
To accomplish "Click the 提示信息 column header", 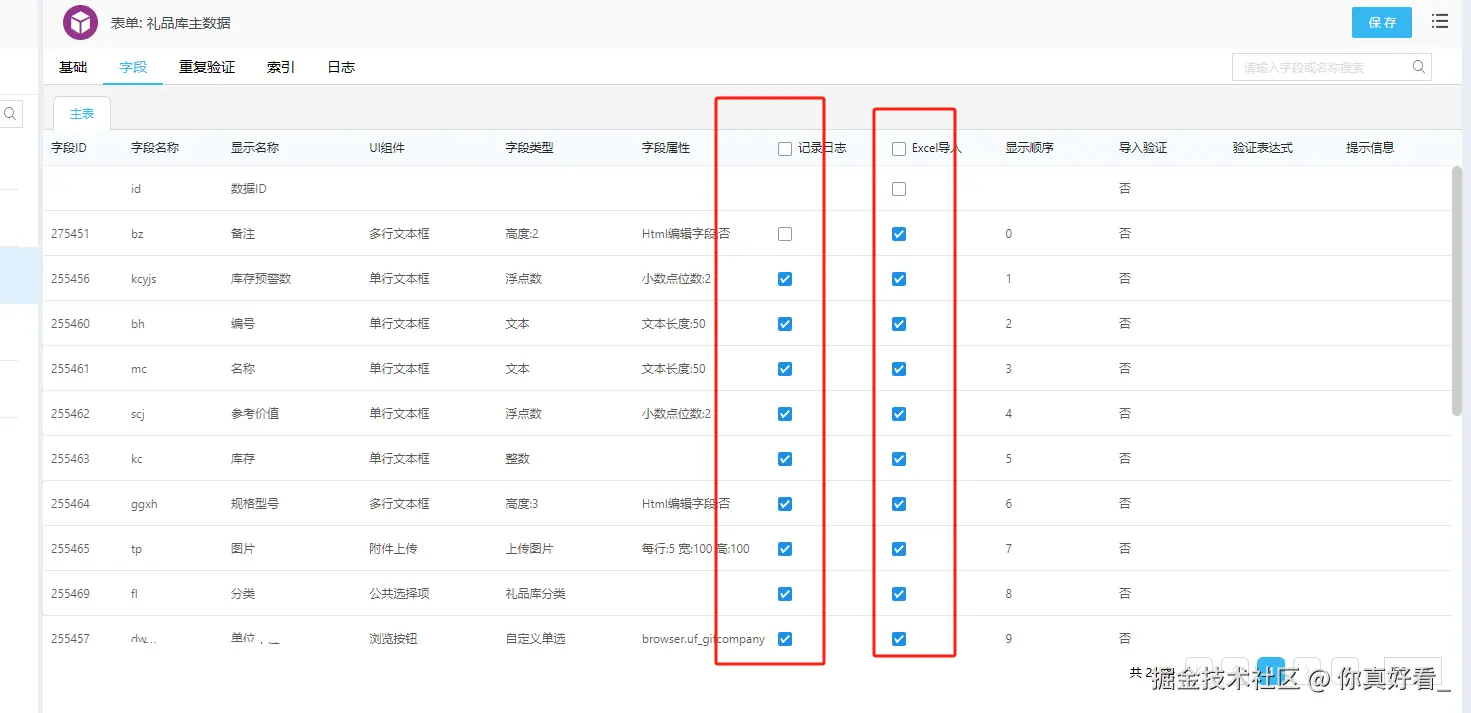I will tap(1370, 148).
